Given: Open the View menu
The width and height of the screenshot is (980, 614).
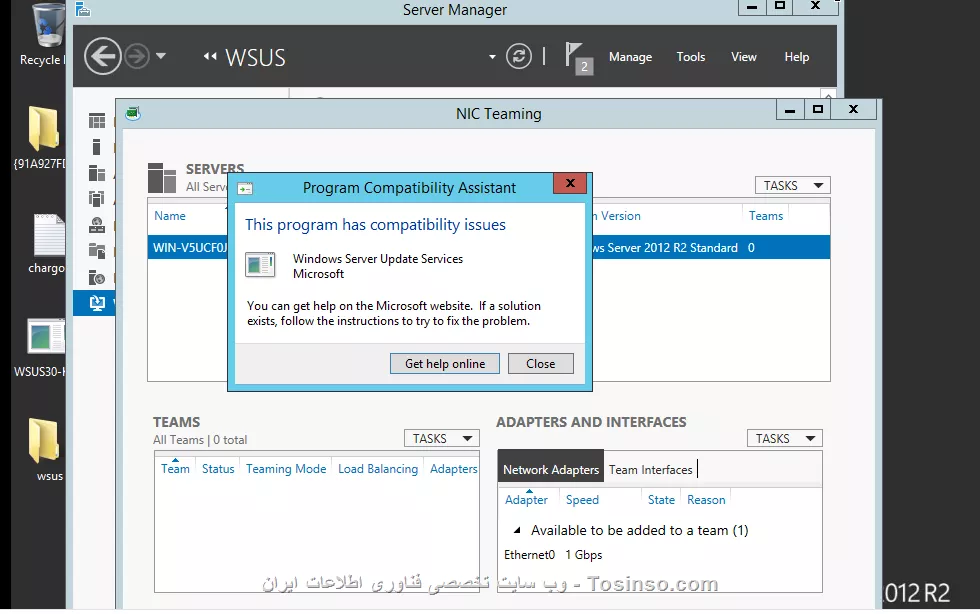Looking at the screenshot, I should [744, 57].
